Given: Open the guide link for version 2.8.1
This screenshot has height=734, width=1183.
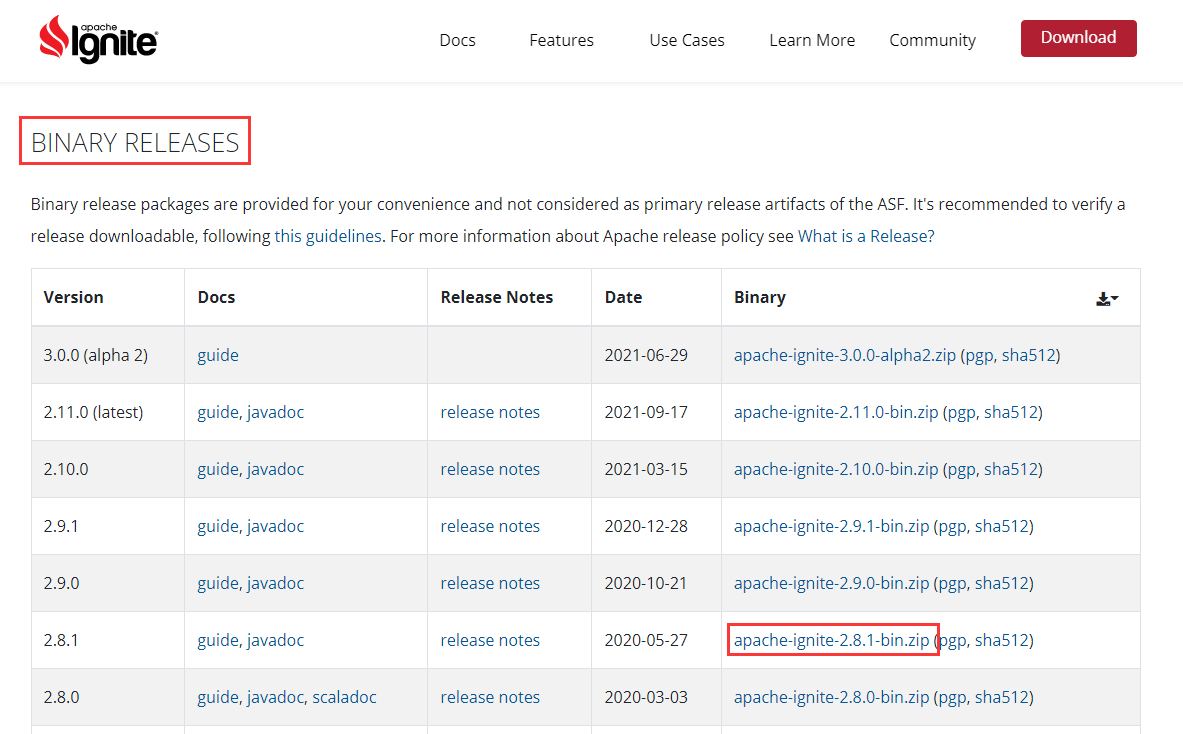Looking at the screenshot, I should pyautogui.click(x=218, y=640).
